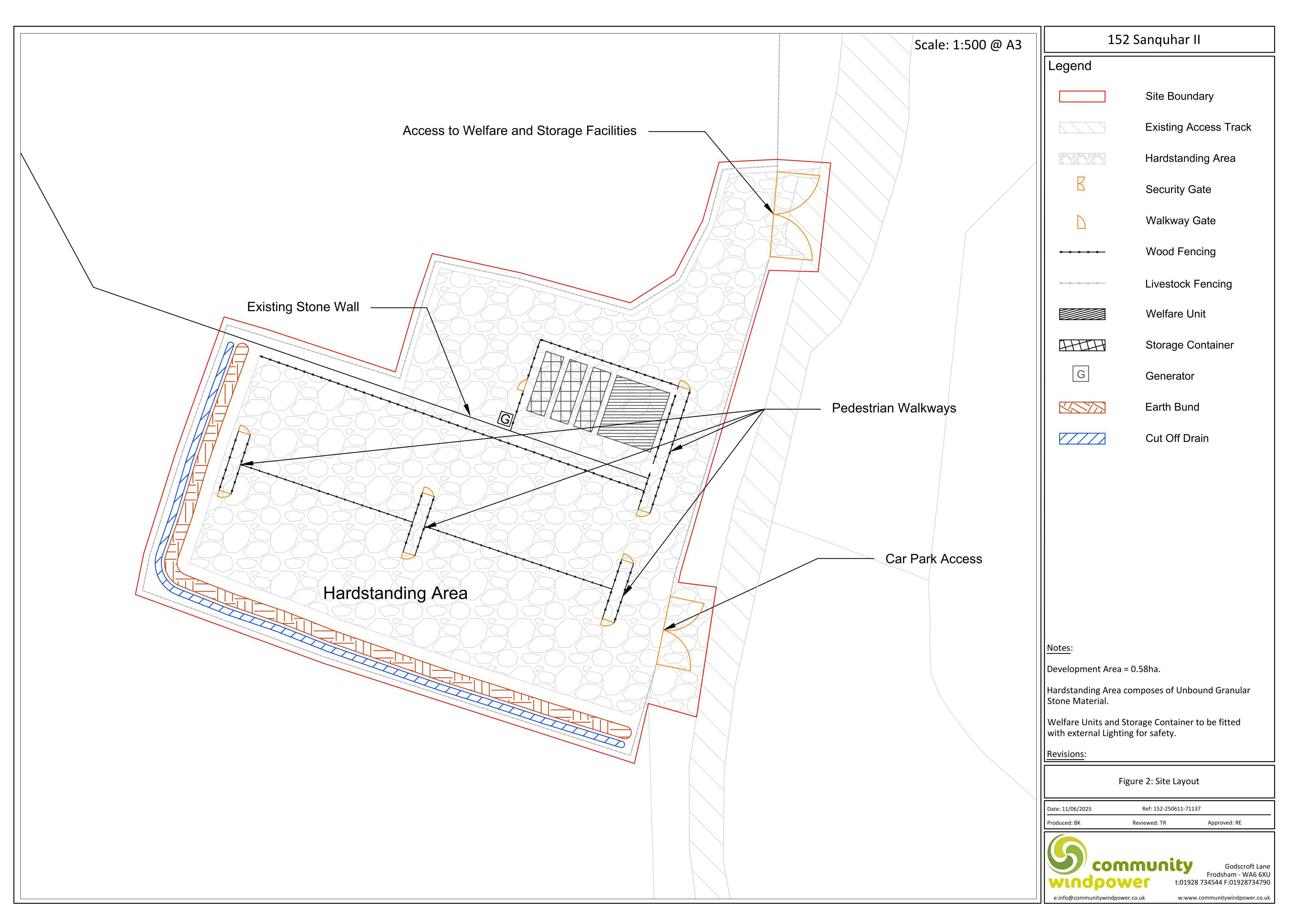Select the 'Date: 11/06/2025' field
Screen dimensions: 1307x924
pyautogui.click(x=1069, y=808)
